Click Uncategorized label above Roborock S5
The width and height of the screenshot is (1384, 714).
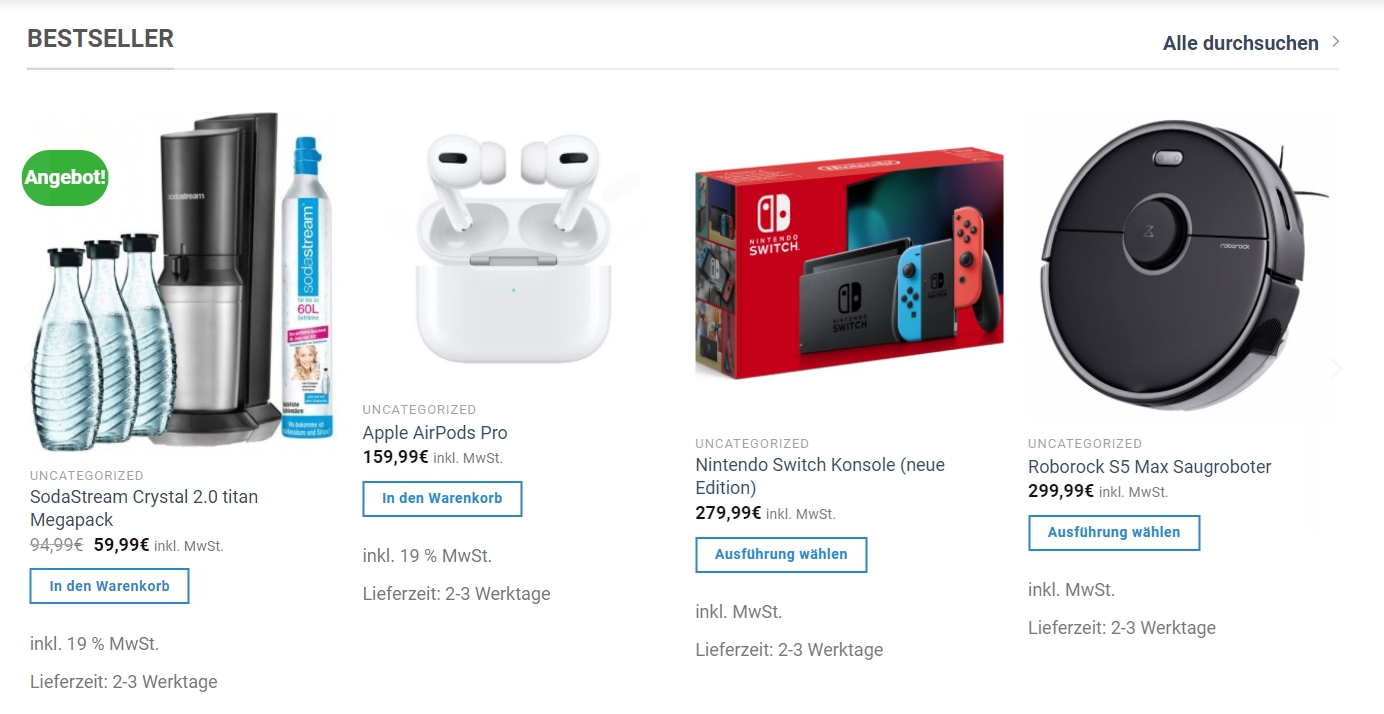click(x=1085, y=443)
